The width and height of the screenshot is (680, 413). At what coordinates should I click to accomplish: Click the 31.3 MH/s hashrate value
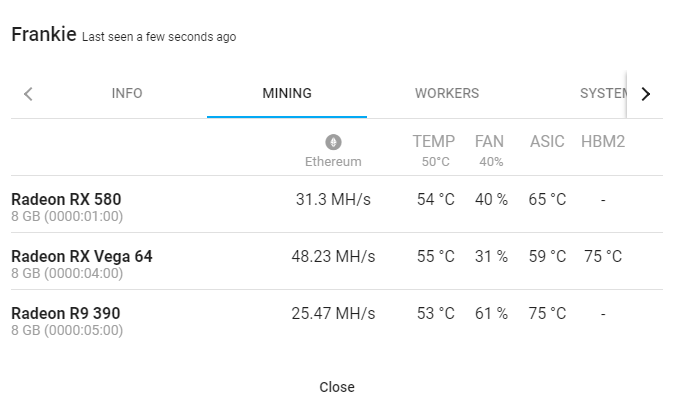333,200
